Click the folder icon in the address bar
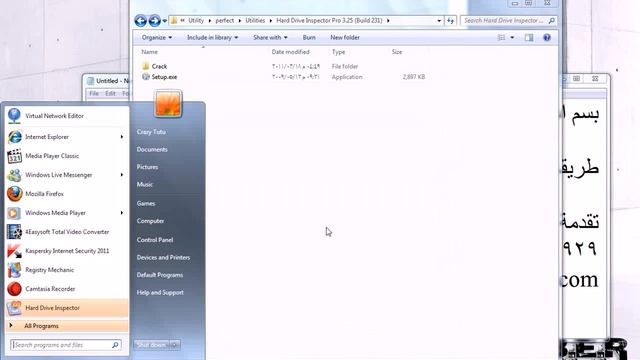This screenshot has width=640, height=360. pos(174,20)
